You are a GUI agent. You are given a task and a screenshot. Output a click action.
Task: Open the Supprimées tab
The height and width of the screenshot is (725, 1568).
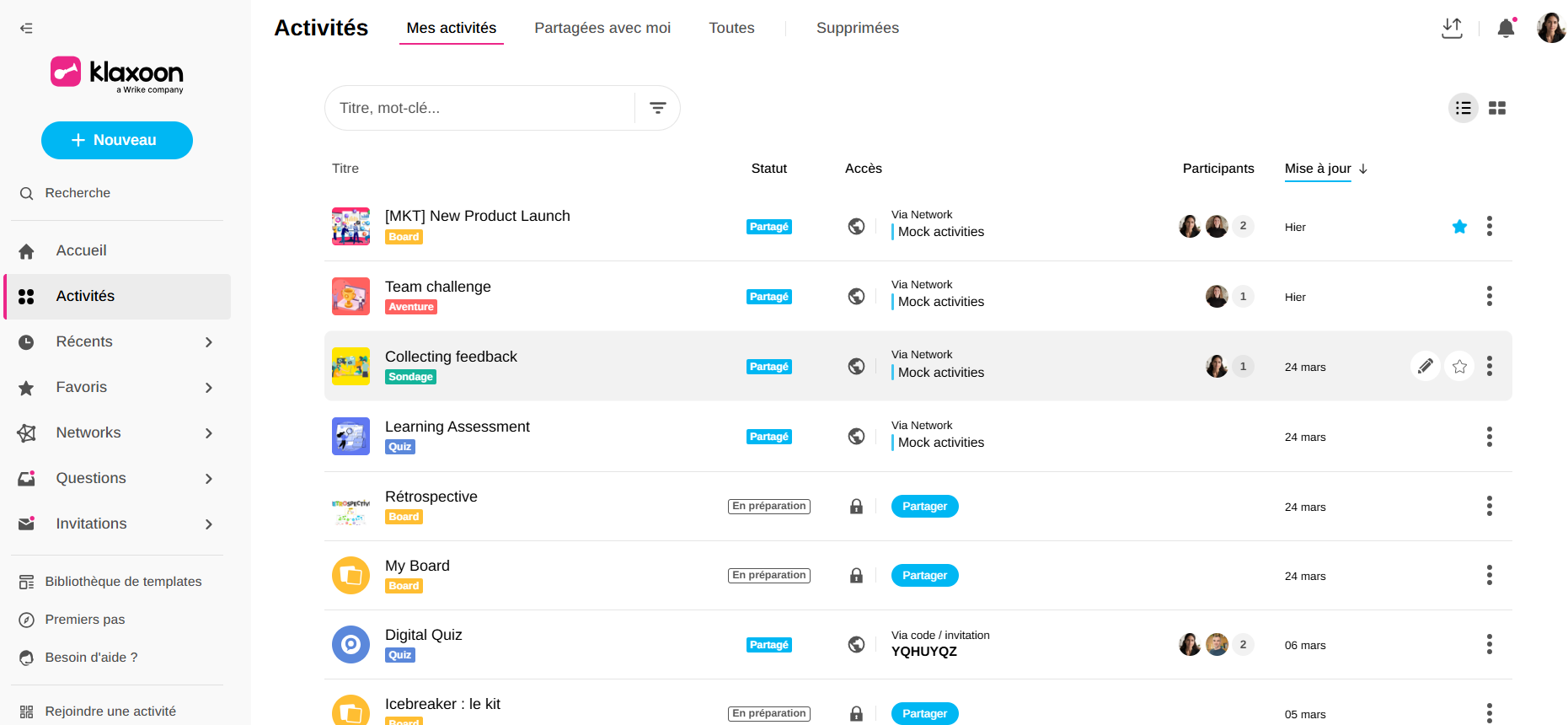(857, 29)
